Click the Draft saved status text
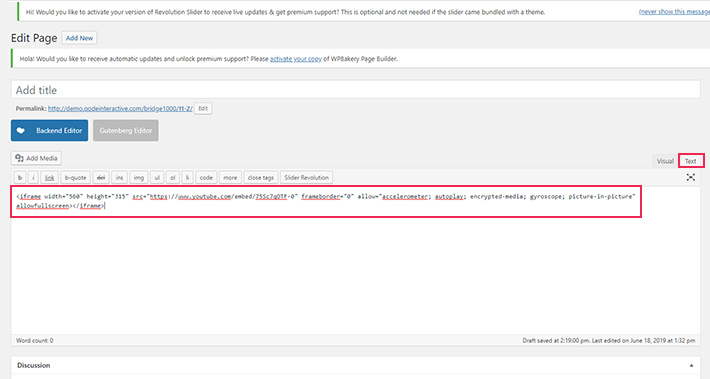Screen dimensions: 710x379 pos(609,341)
